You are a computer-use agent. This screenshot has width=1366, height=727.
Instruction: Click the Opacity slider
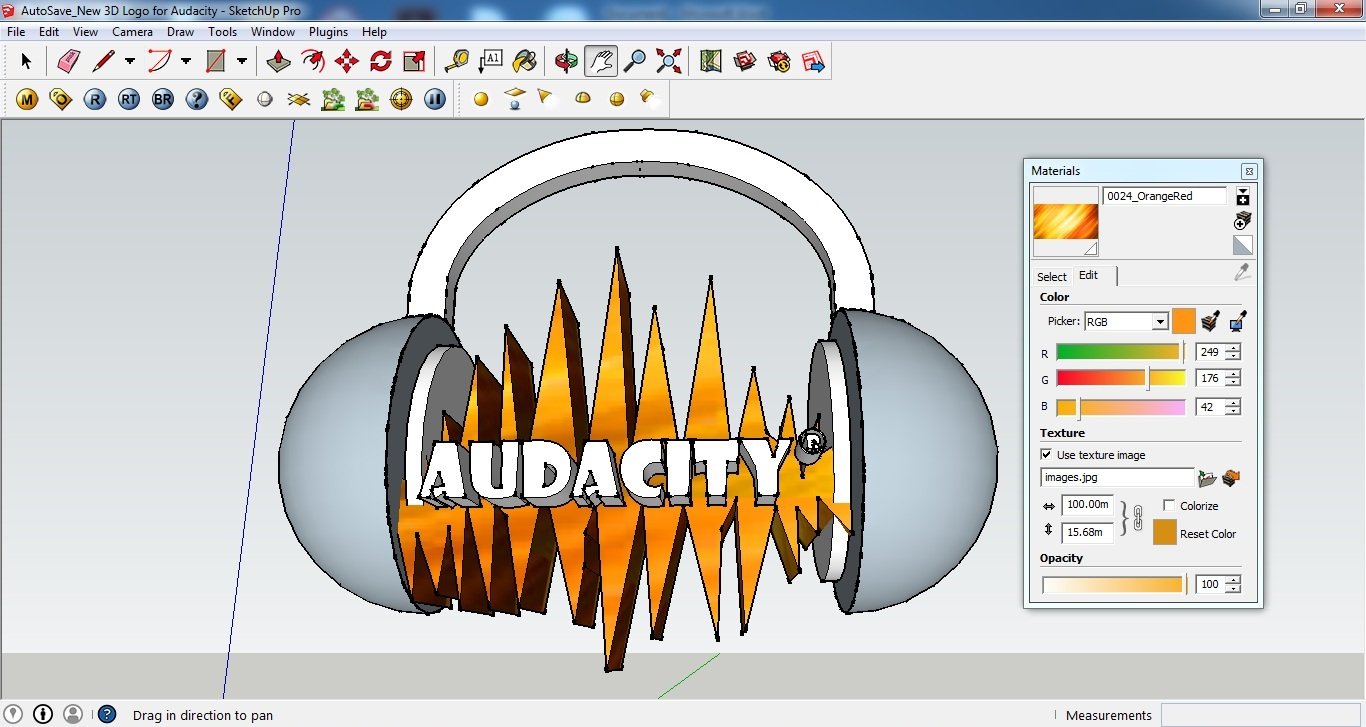(1112, 584)
